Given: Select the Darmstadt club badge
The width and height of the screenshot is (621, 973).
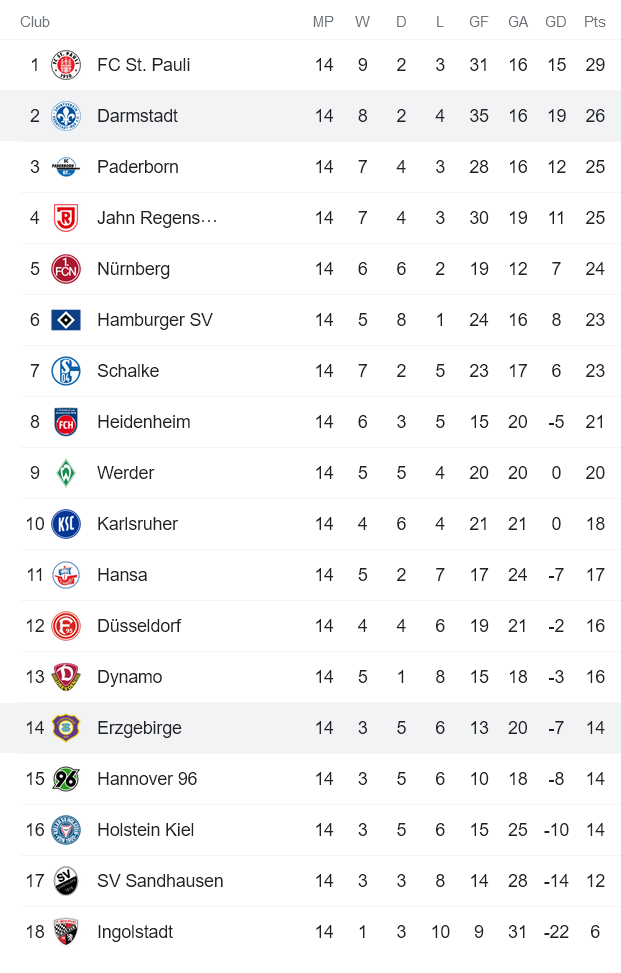Looking at the screenshot, I should [65, 116].
